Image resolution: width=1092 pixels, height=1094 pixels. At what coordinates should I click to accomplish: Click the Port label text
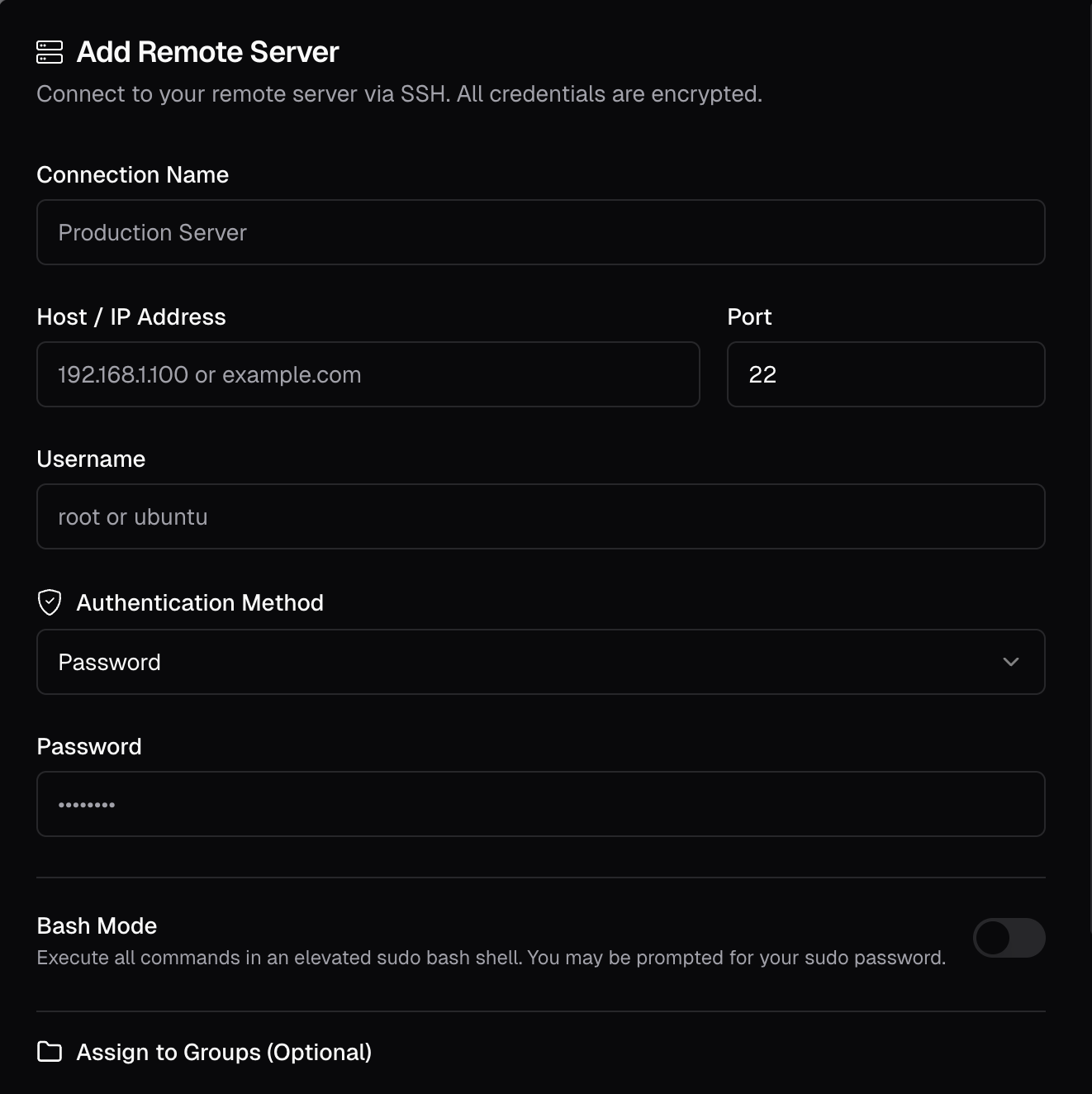click(x=749, y=317)
